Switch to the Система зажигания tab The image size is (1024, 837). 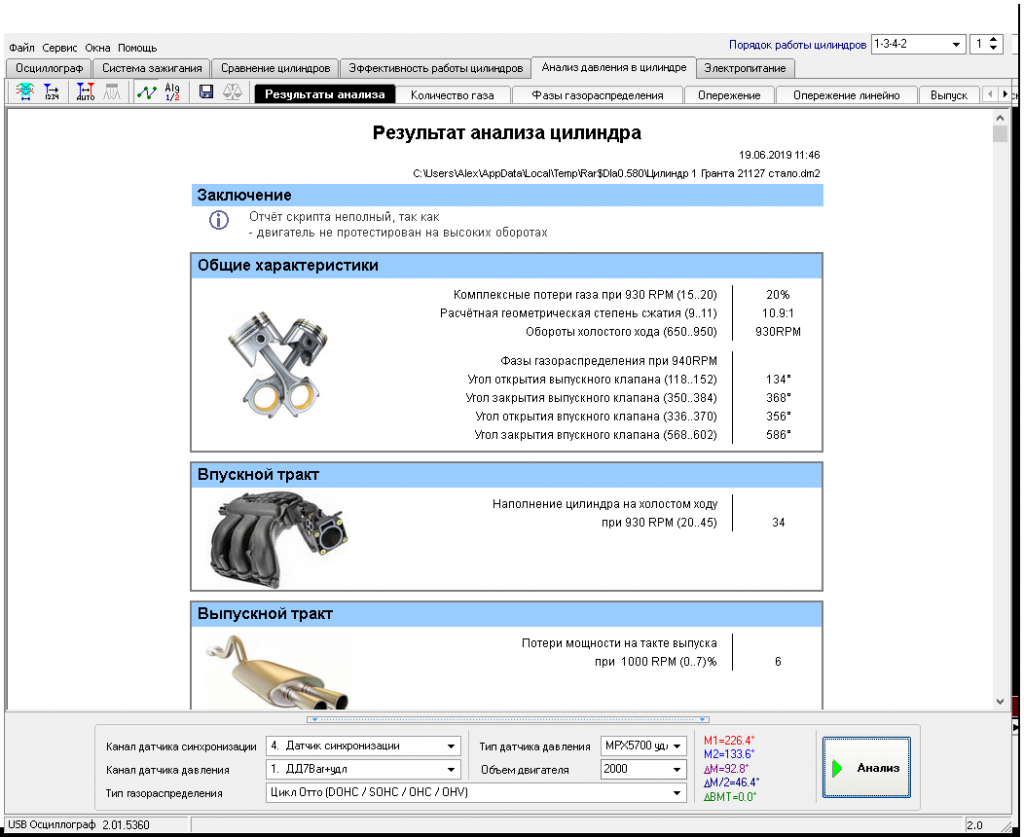tap(152, 68)
